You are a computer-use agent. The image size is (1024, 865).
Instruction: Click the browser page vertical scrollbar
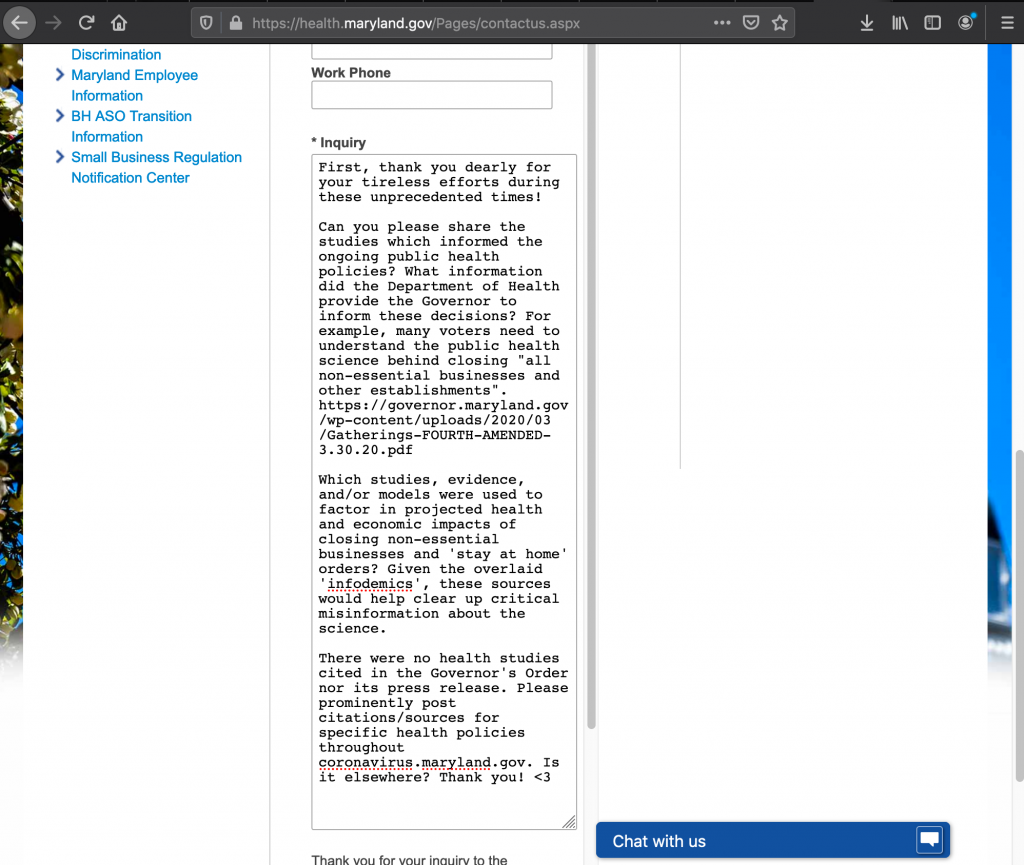click(1019, 616)
